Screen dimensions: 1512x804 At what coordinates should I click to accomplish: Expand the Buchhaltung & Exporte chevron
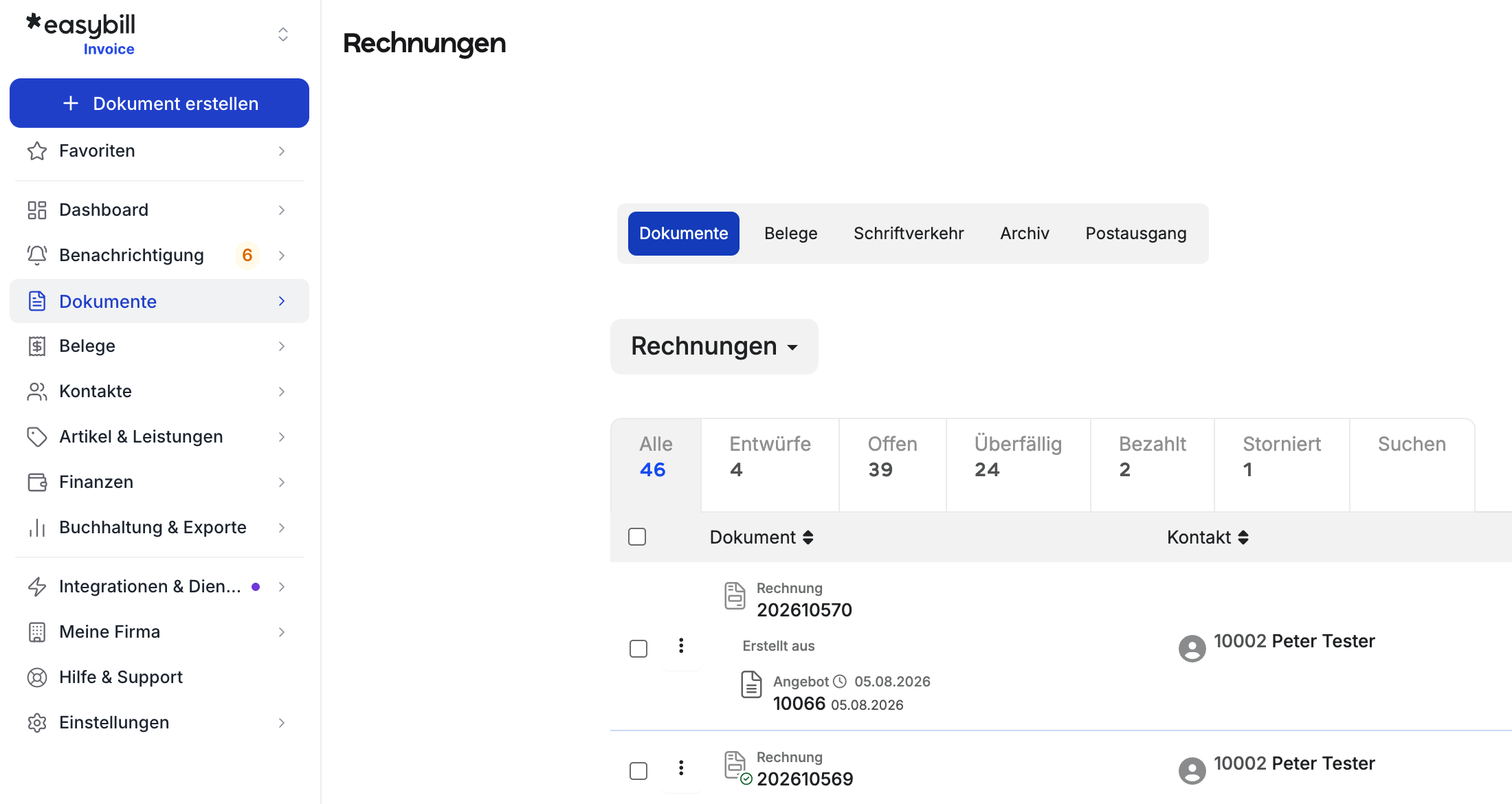(282, 528)
